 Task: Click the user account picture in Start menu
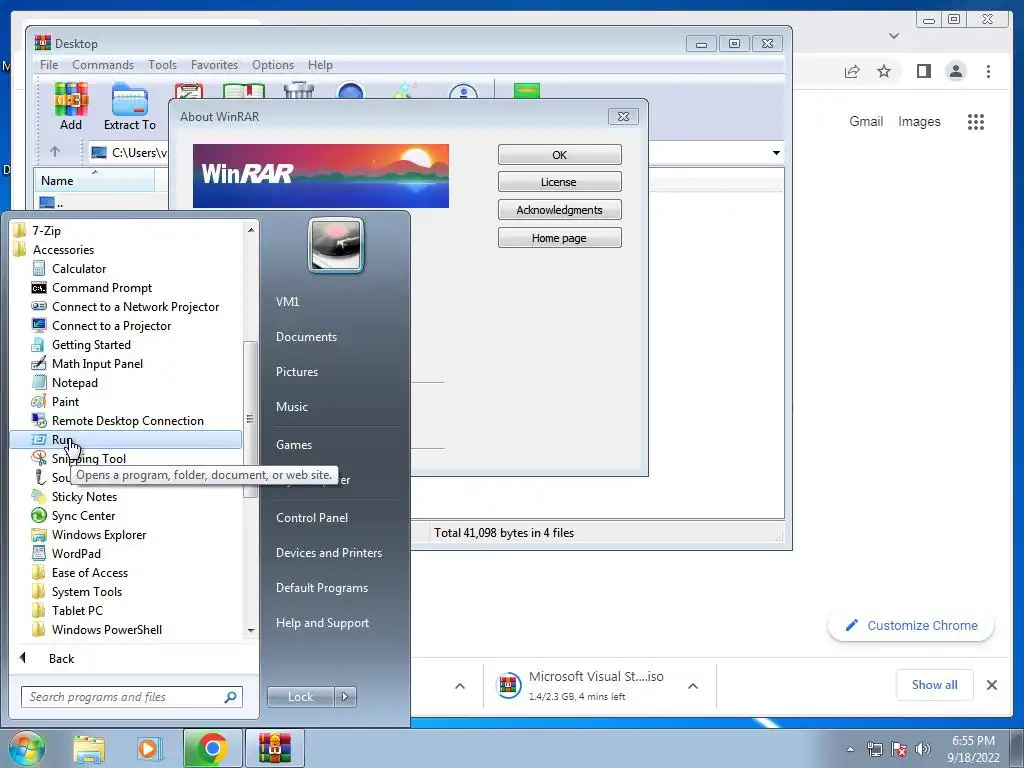[x=336, y=245]
